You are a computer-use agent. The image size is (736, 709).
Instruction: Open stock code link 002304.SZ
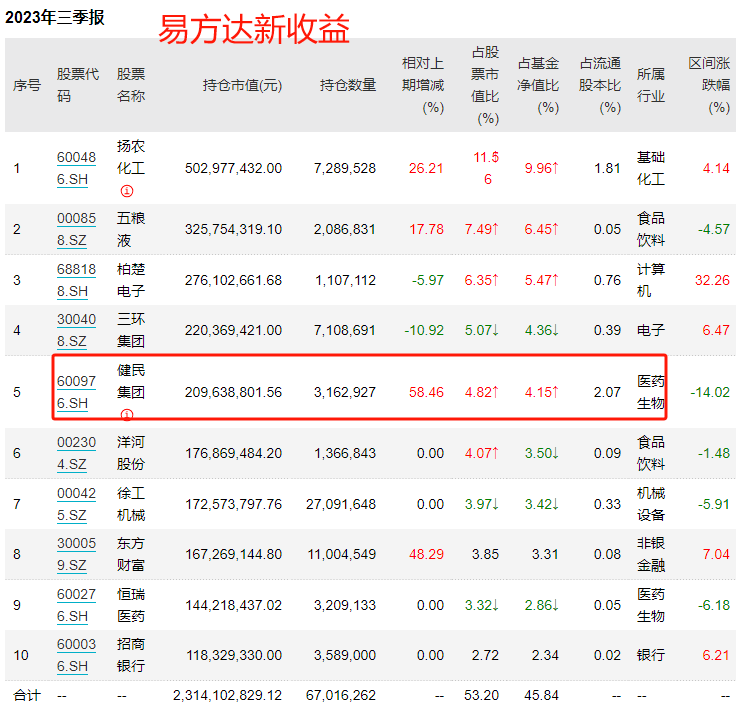tap(76, 454)
